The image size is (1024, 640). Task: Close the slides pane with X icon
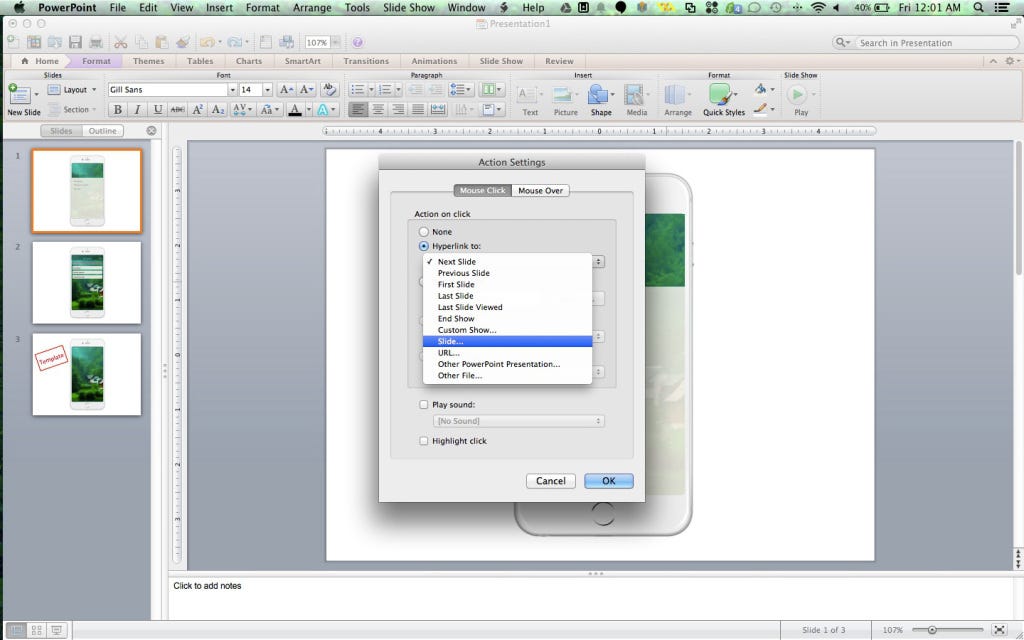152,131
